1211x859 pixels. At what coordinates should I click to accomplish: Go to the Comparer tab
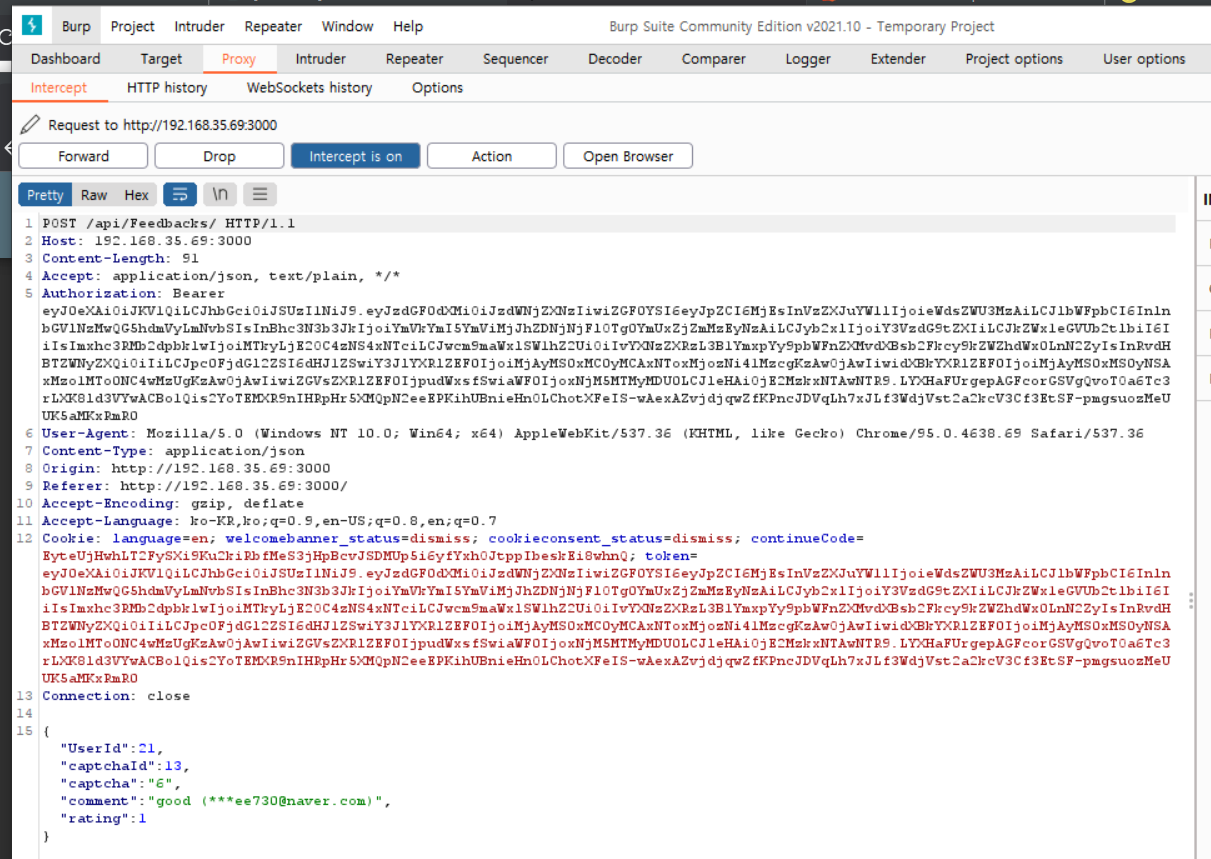coord(713,59)
